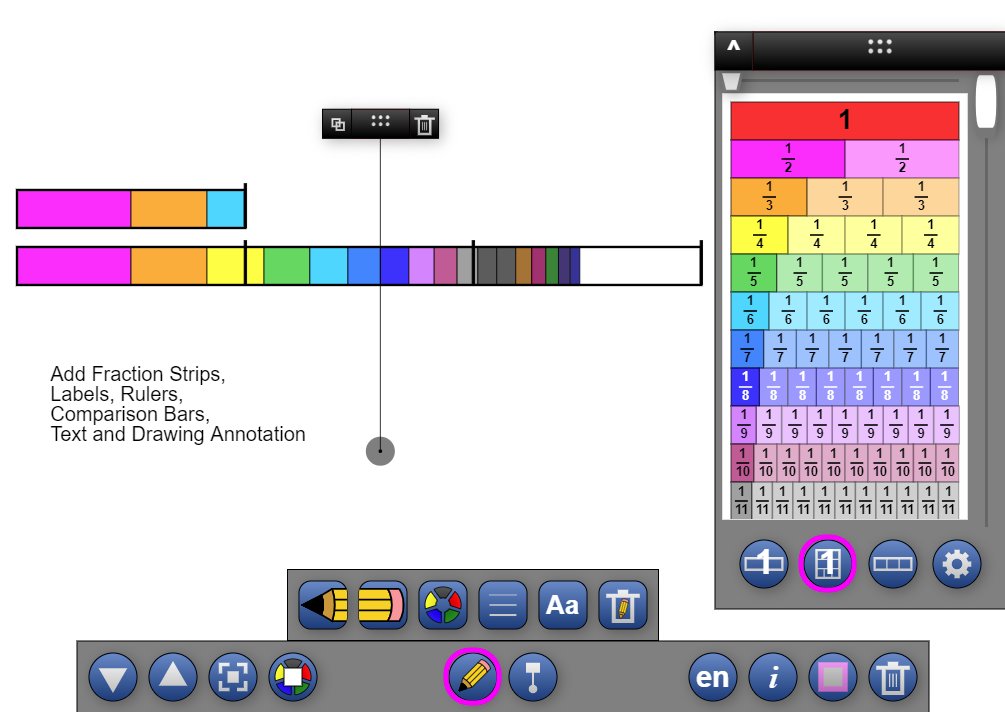Open the pen color wheel
The width and height of the screenshot is (1005, 712).
442,604
